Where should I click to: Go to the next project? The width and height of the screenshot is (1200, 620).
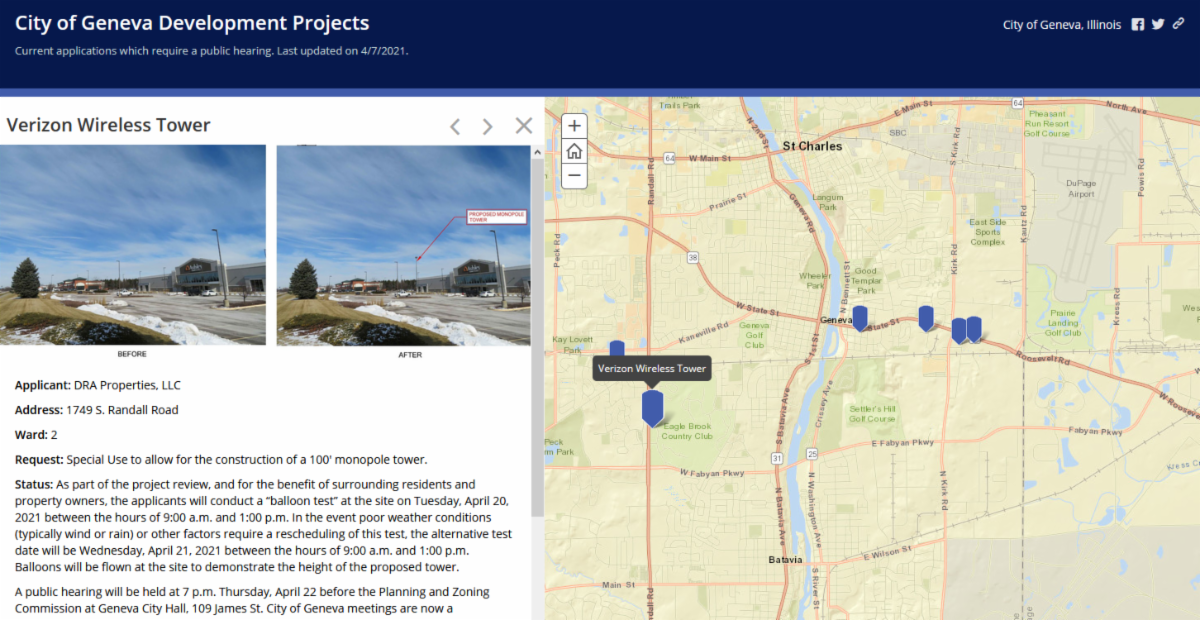point(487,126)
